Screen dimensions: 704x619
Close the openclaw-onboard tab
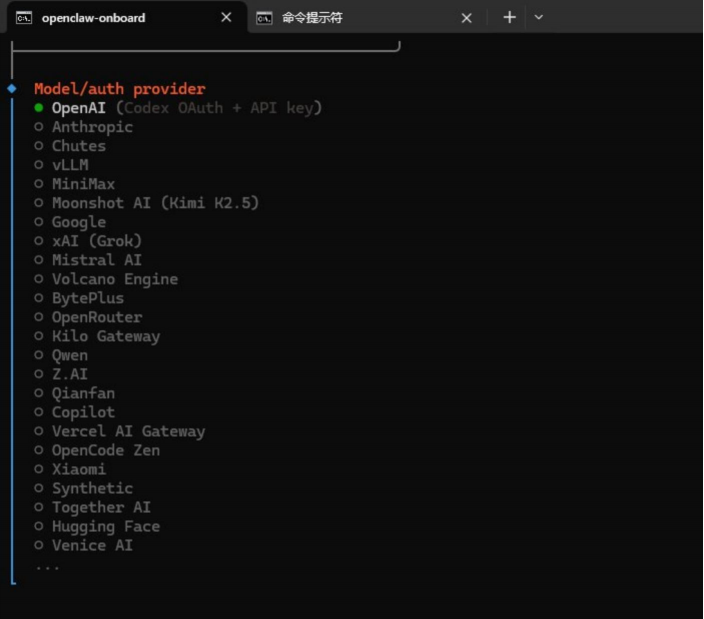pyautogui.click(x=226, y=18)
